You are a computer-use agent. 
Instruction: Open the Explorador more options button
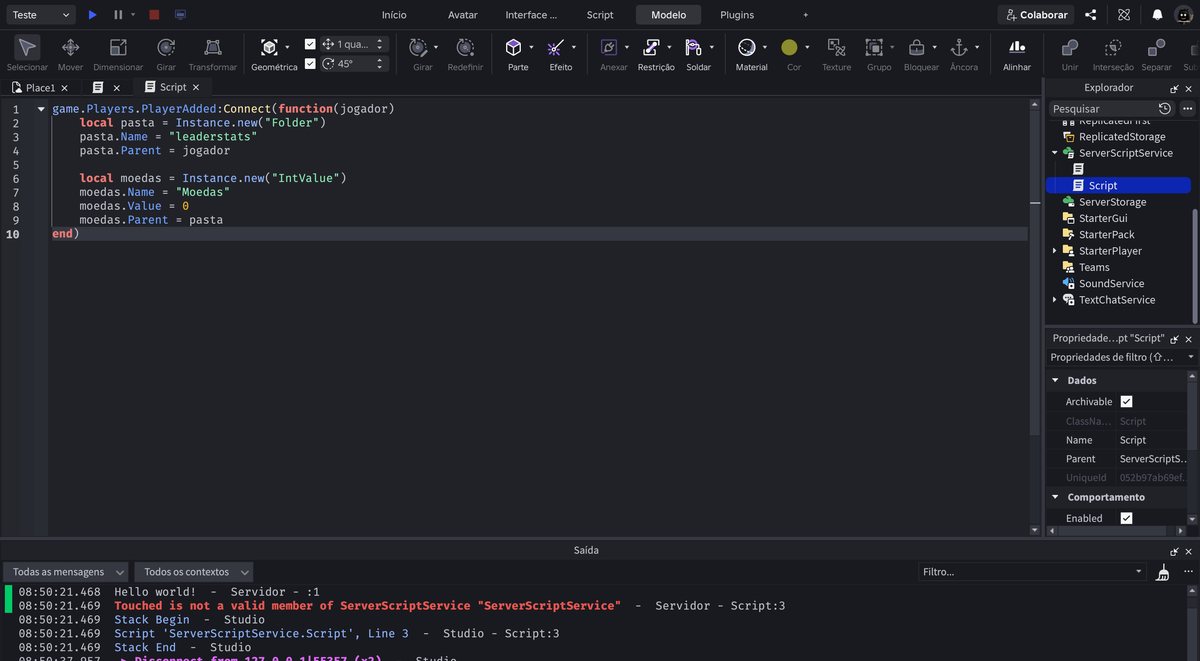point(1188,108)
